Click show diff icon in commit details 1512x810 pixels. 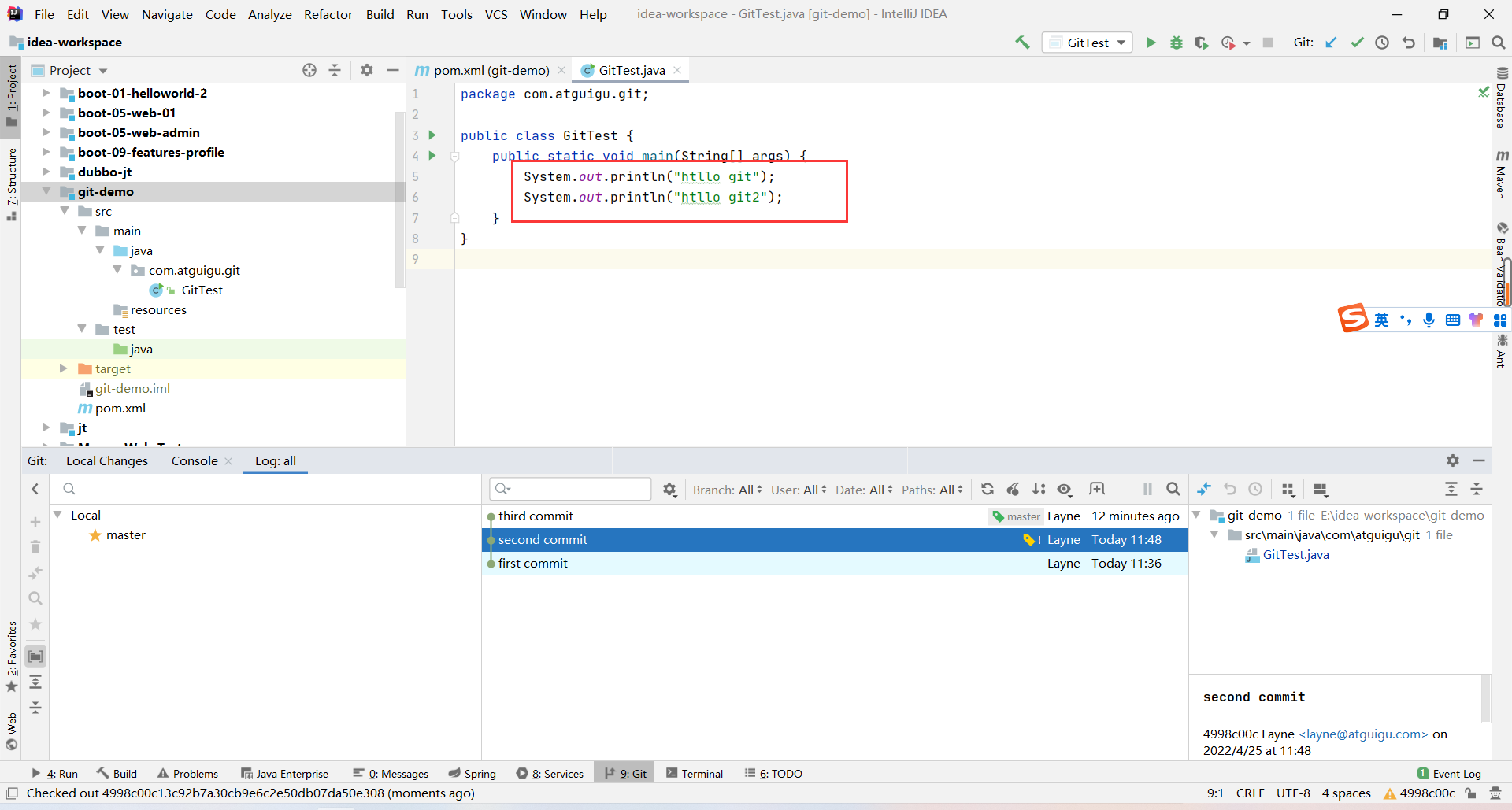tap(1204, 489)
